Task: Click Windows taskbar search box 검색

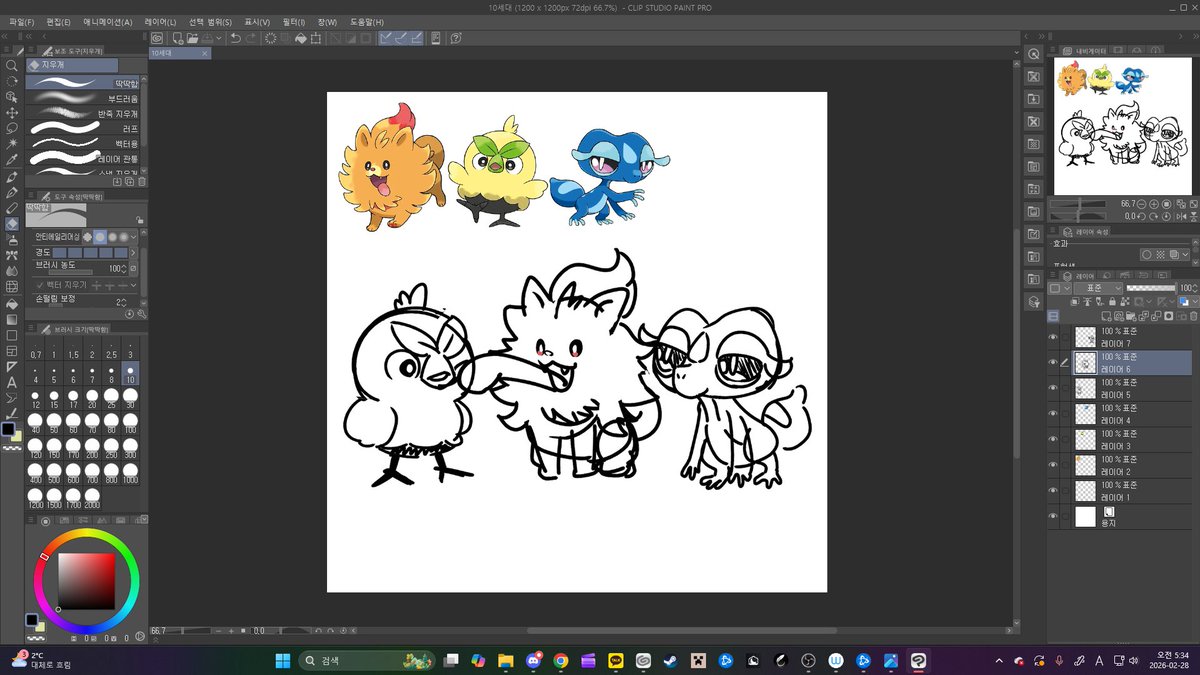Action: pos(365,660)
